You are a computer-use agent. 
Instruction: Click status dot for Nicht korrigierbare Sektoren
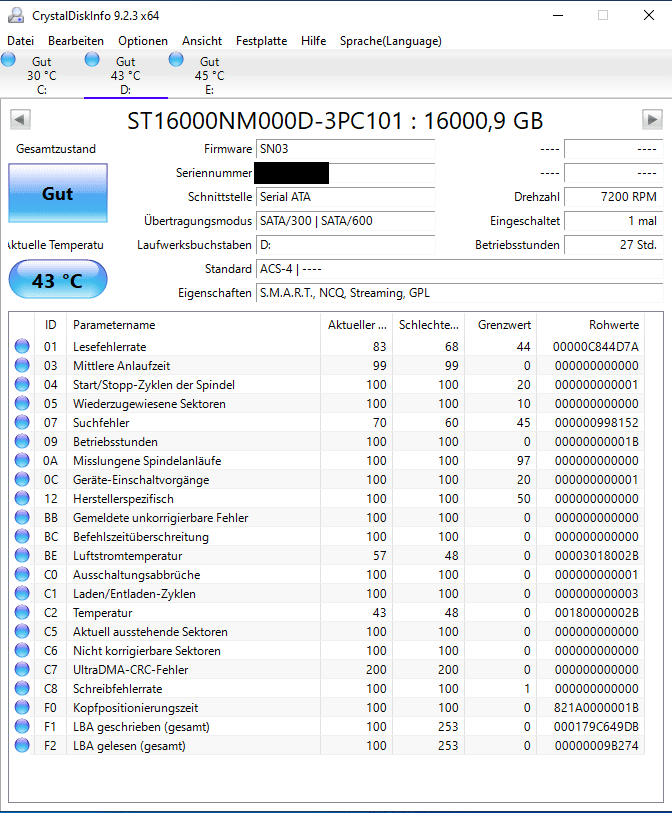(22, 651)
